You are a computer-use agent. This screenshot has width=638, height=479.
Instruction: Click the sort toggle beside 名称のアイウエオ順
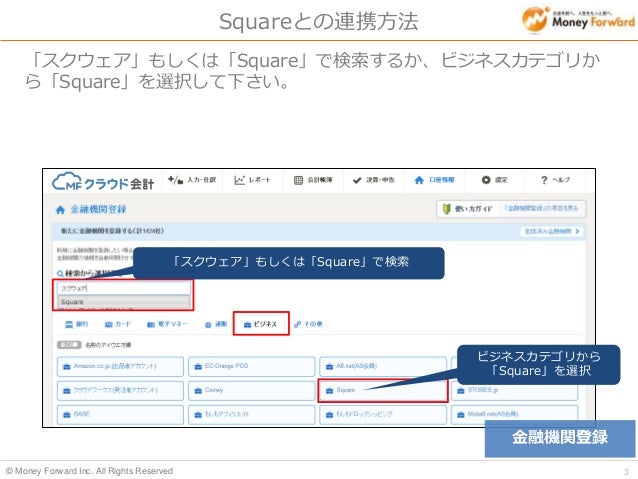pos(69,345)
